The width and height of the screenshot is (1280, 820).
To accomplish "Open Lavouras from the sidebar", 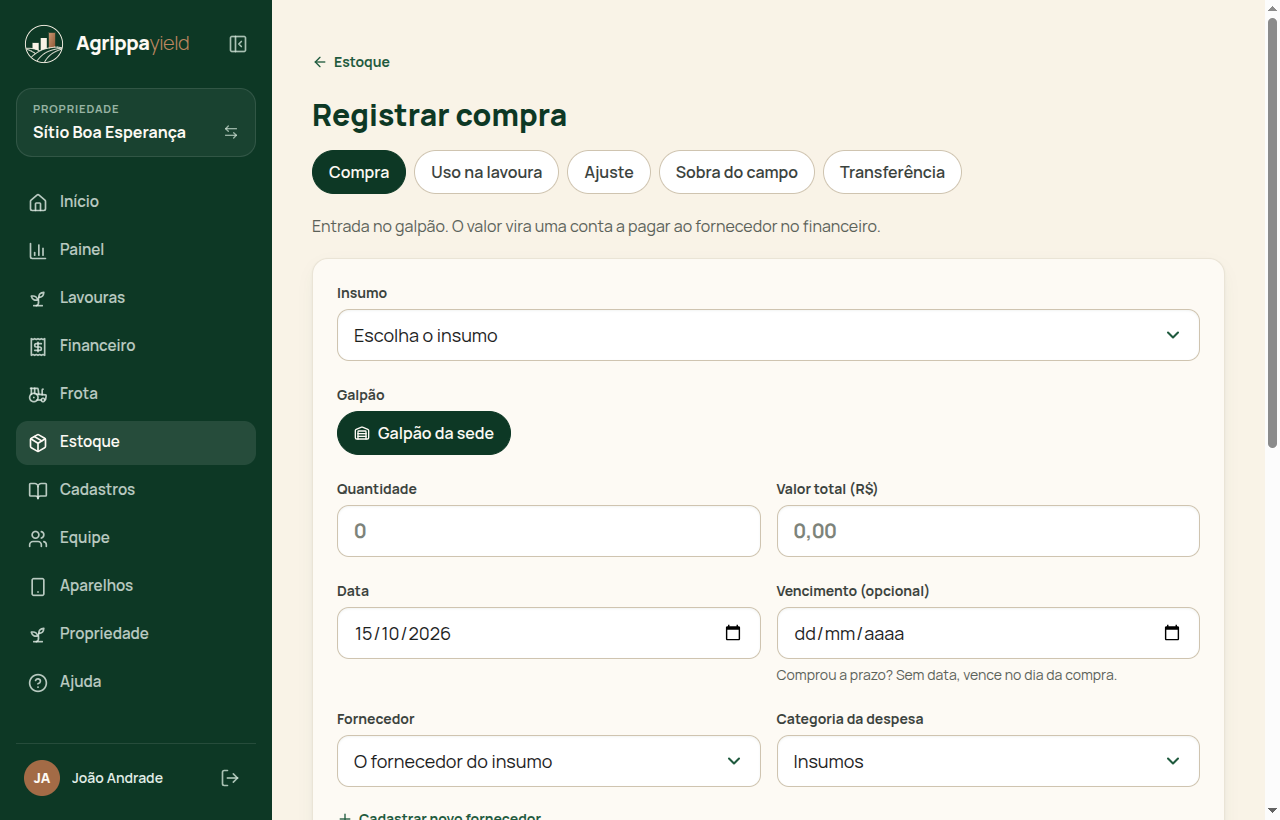I will 136,298.
